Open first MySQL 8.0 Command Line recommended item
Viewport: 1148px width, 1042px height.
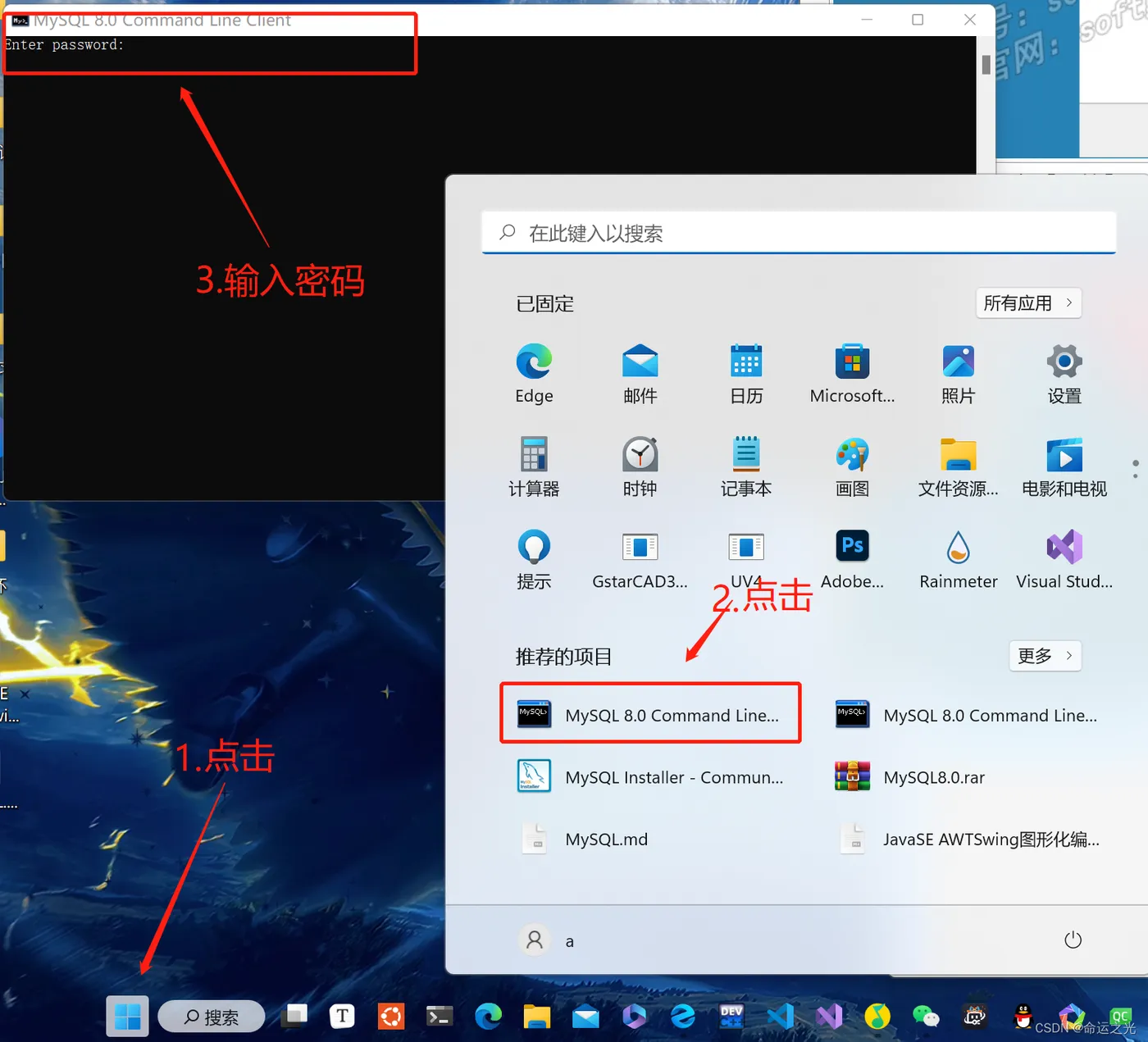pos(650,714)
